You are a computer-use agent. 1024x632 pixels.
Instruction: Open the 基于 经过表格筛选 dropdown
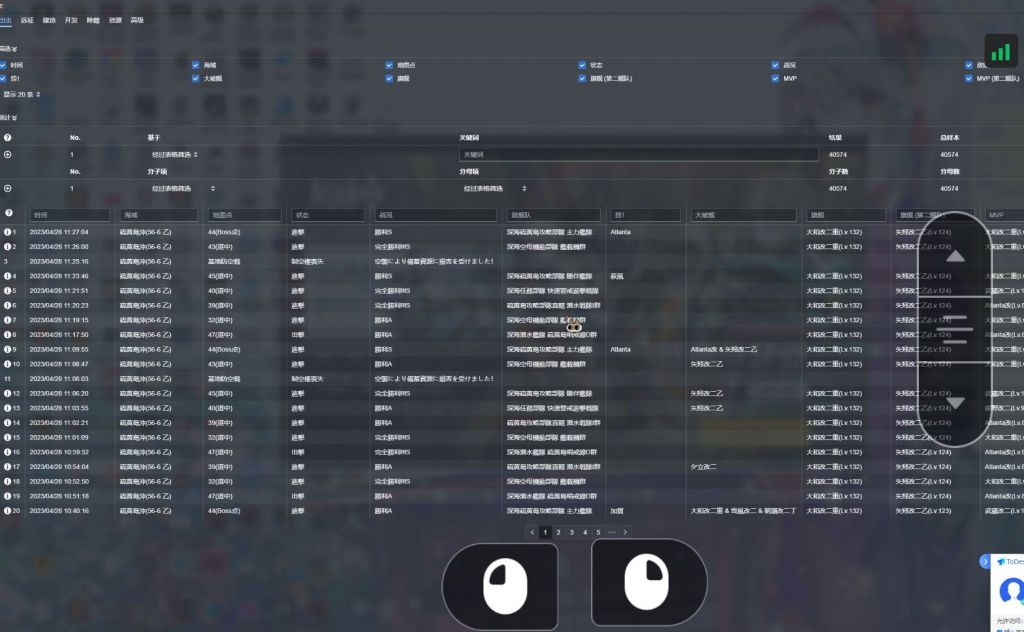175,155
